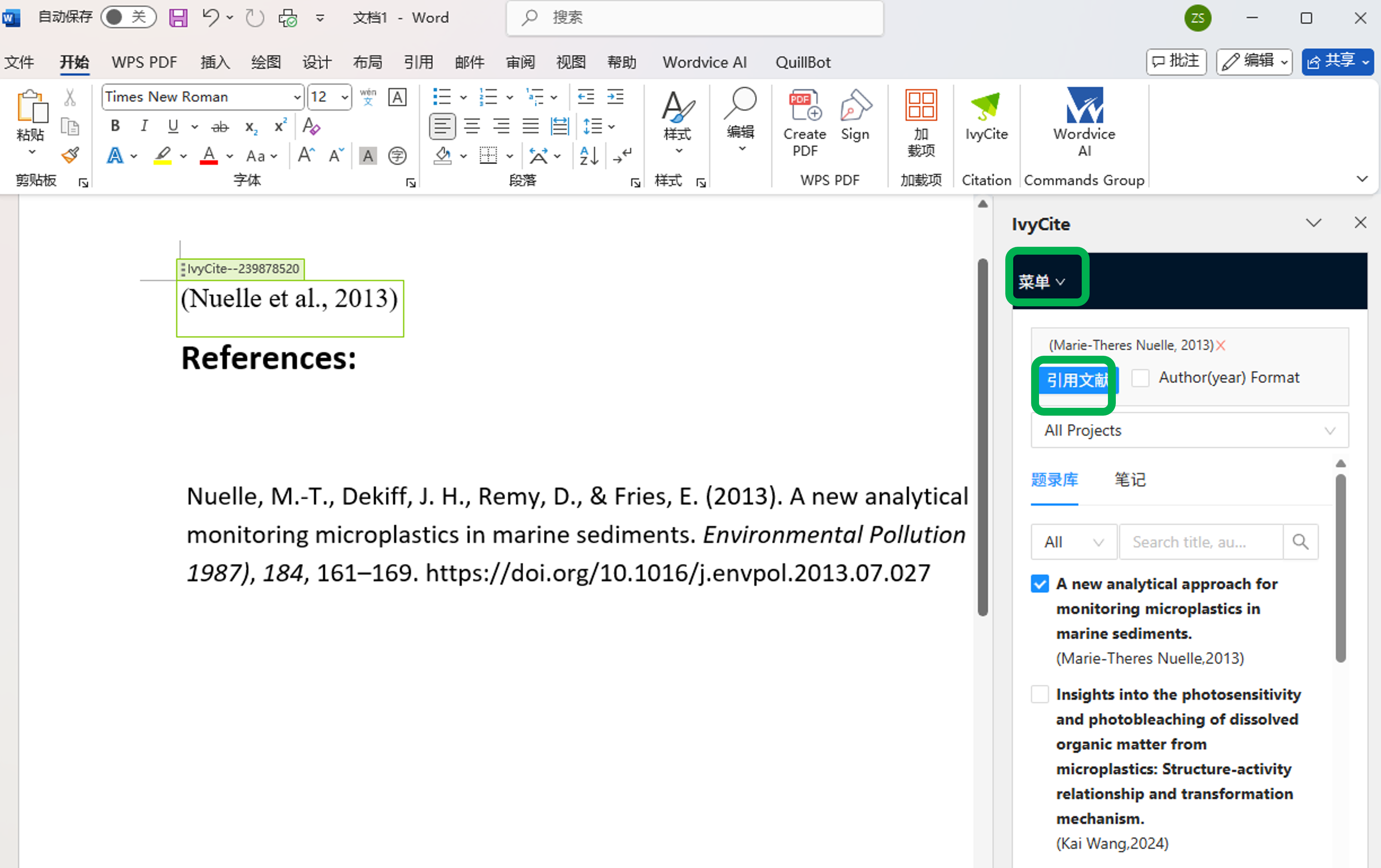This screenshot has height=868, width=1381.
Task: Click the Create PDF icon
Action: point(805,122)
